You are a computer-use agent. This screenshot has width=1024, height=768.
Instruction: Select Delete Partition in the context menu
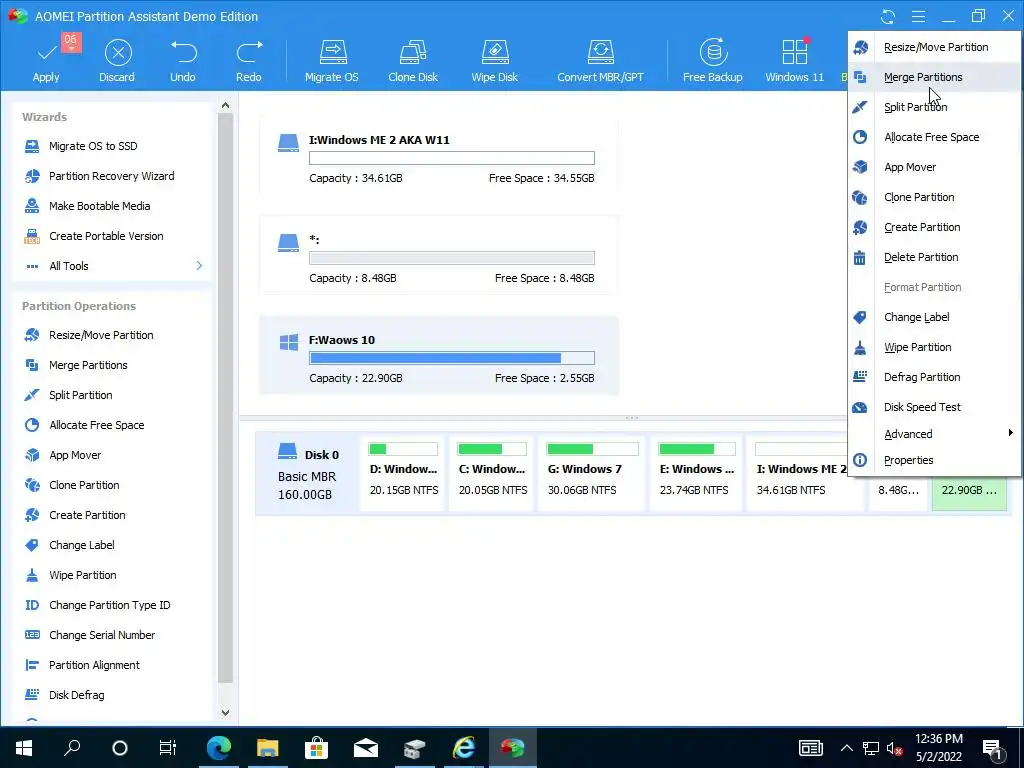pos(935,257)
